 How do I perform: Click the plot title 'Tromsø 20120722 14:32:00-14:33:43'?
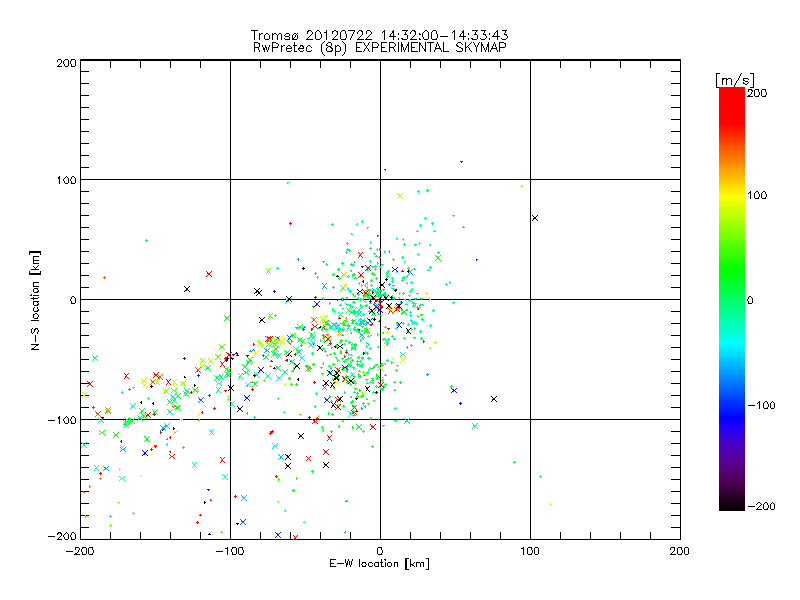click(x=379, y=35)
